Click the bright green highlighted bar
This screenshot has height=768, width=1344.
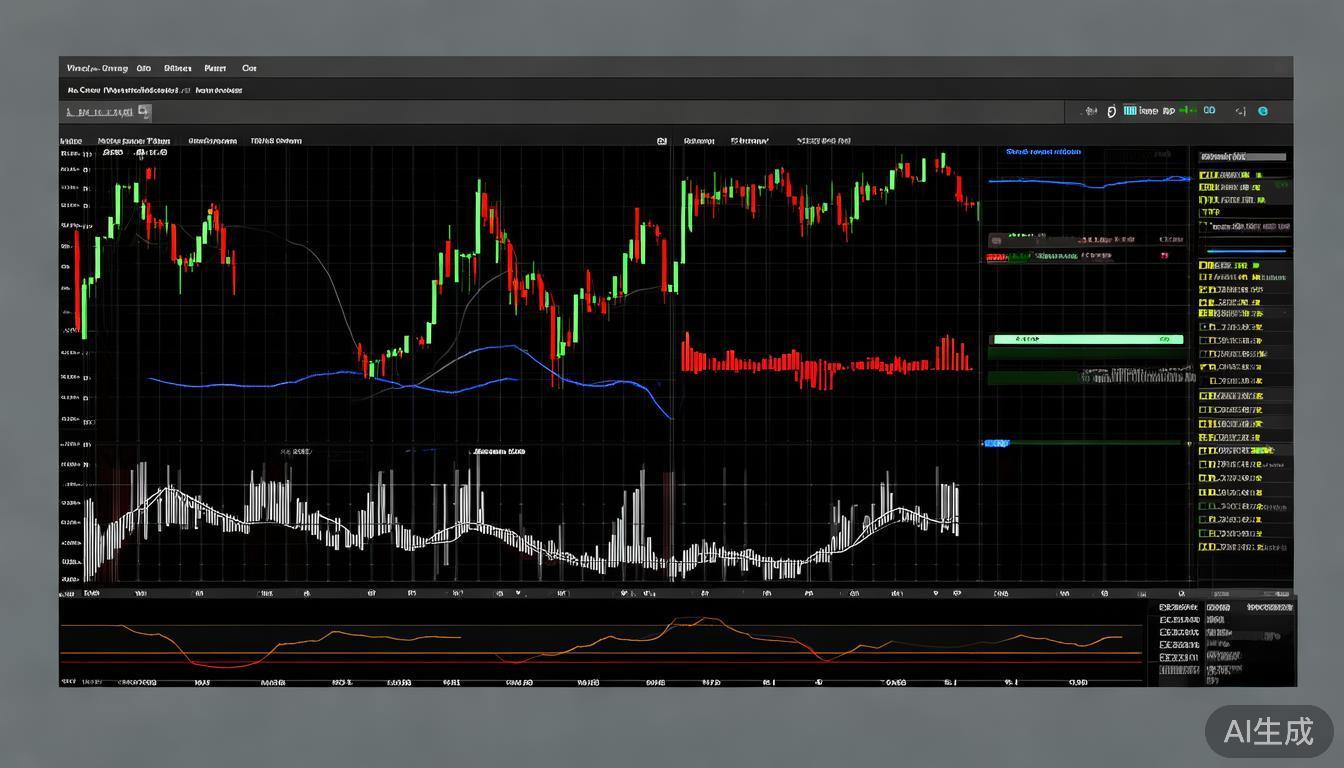(1086, 340)
